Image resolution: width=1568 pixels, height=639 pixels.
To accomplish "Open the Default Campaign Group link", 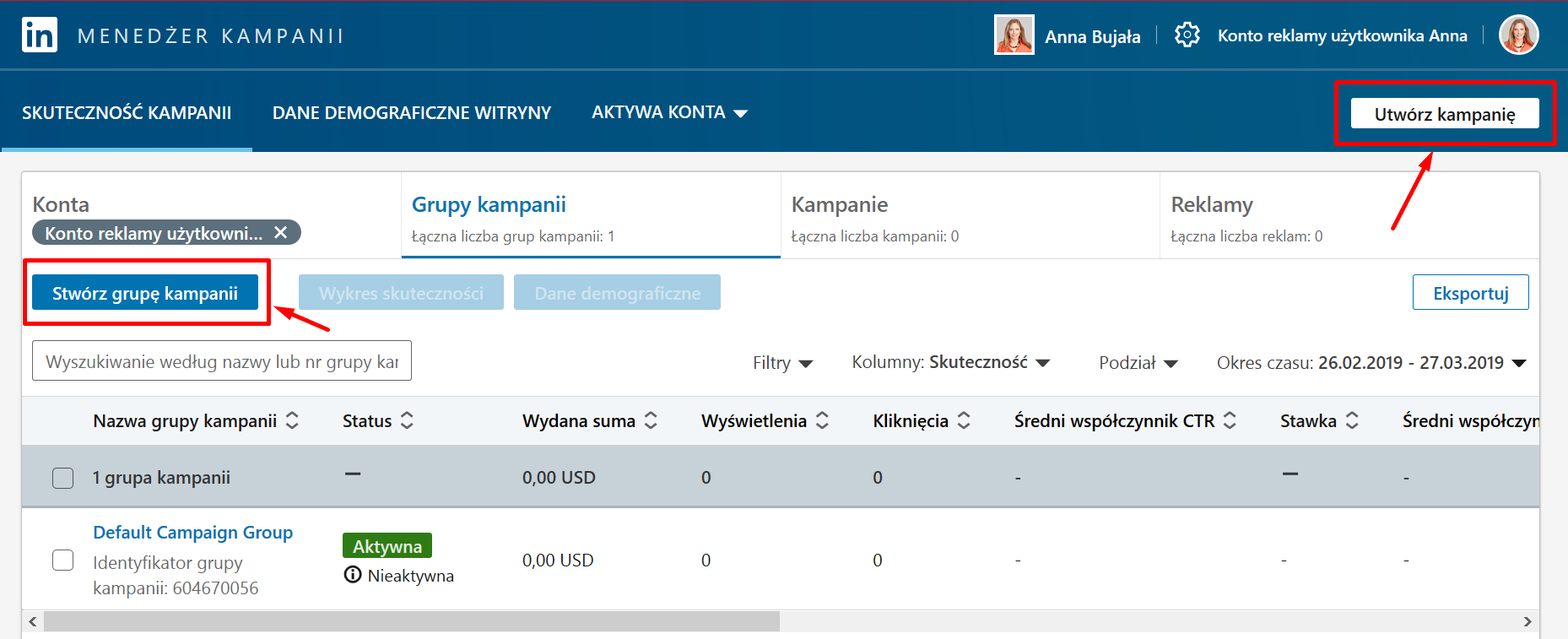I will click(192, 533).
